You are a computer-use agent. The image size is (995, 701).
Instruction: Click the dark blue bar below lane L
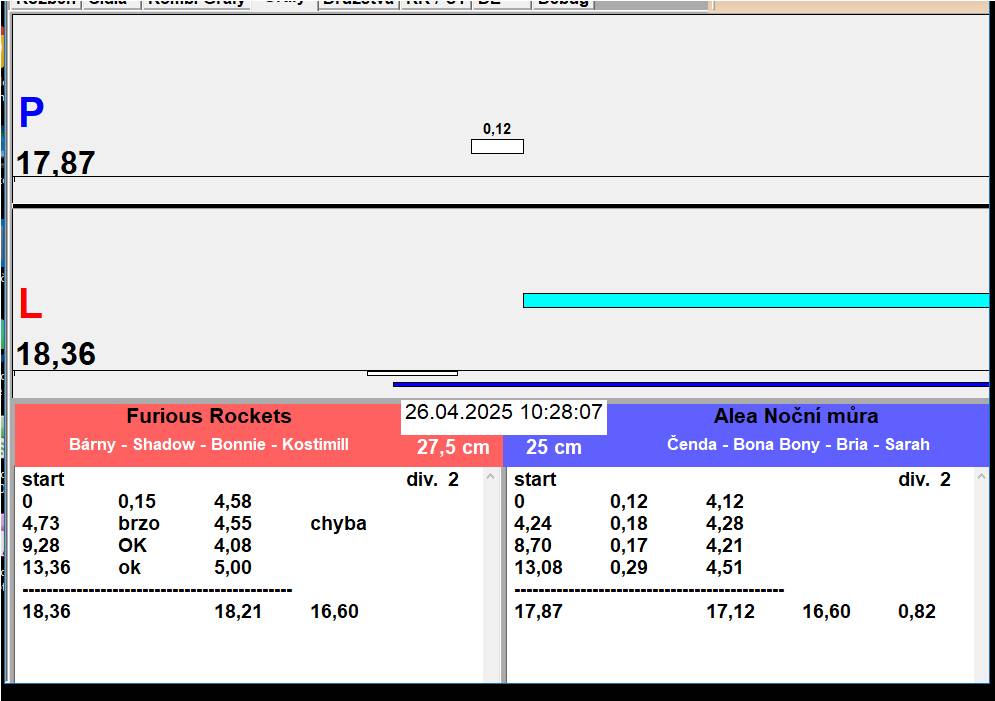[690, 384]
